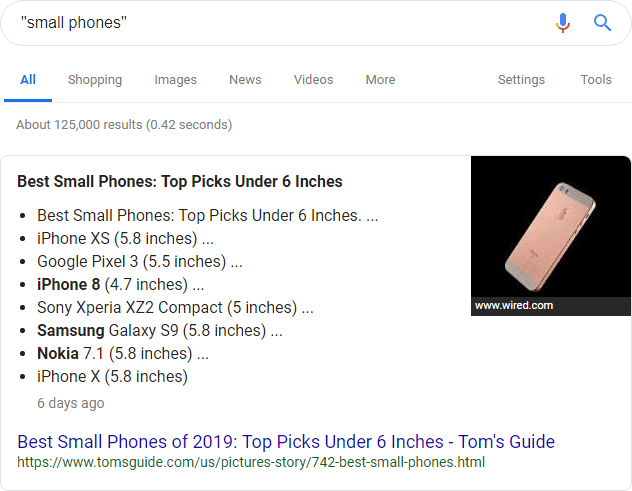Click the Sony Xperia XZ2 Compact list item
Image resolution: width=632 pixels, height=491 pixels.
point(175,307)
